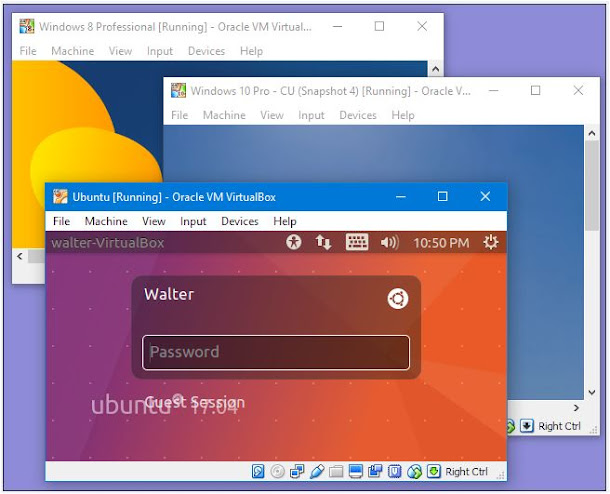Maximize the Ubuntu VirtualBox window
Image resolution: width=610 pixels, height=494 pixels.
[x=443, y=196]
